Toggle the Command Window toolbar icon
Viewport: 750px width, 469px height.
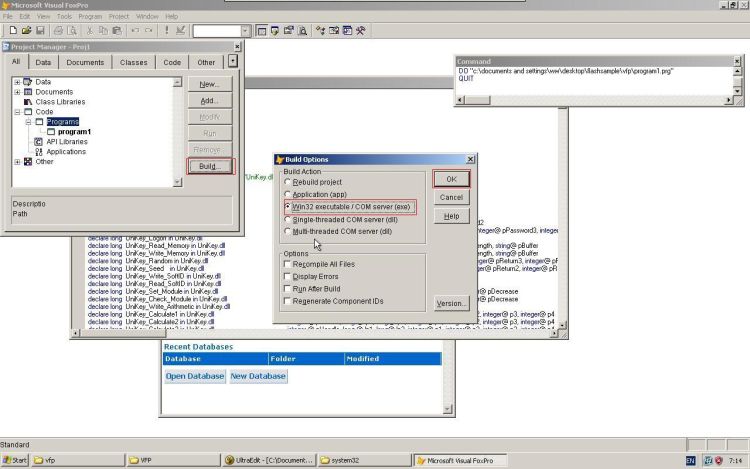coord(261,31)
